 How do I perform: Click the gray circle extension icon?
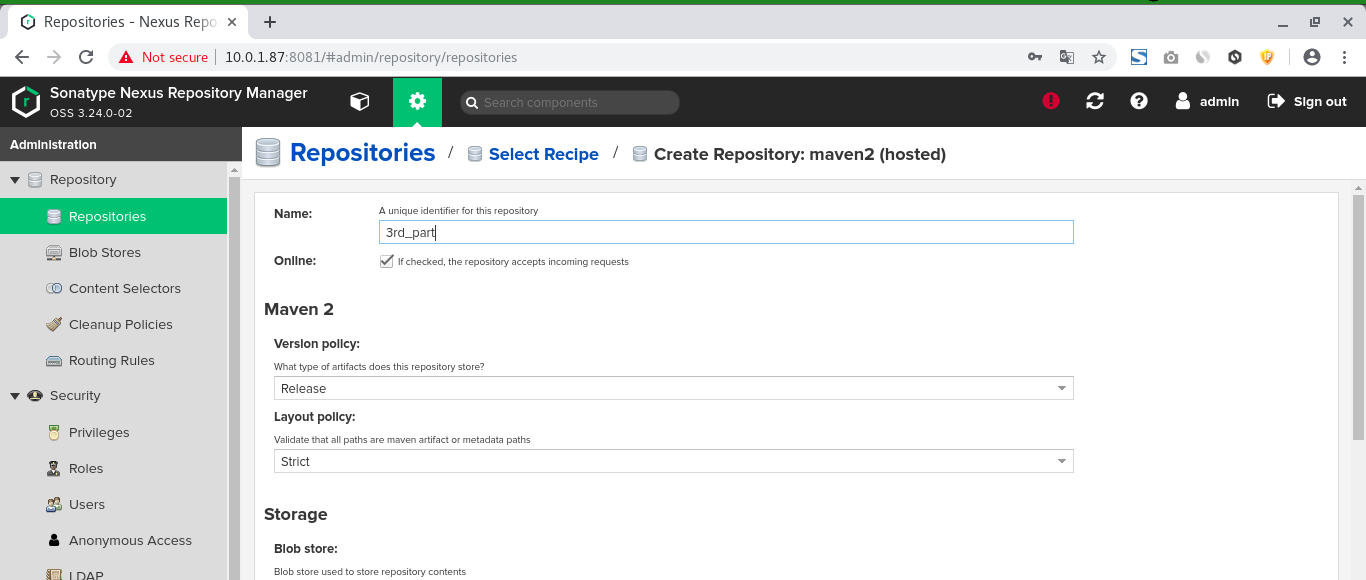click(1203, 57)
